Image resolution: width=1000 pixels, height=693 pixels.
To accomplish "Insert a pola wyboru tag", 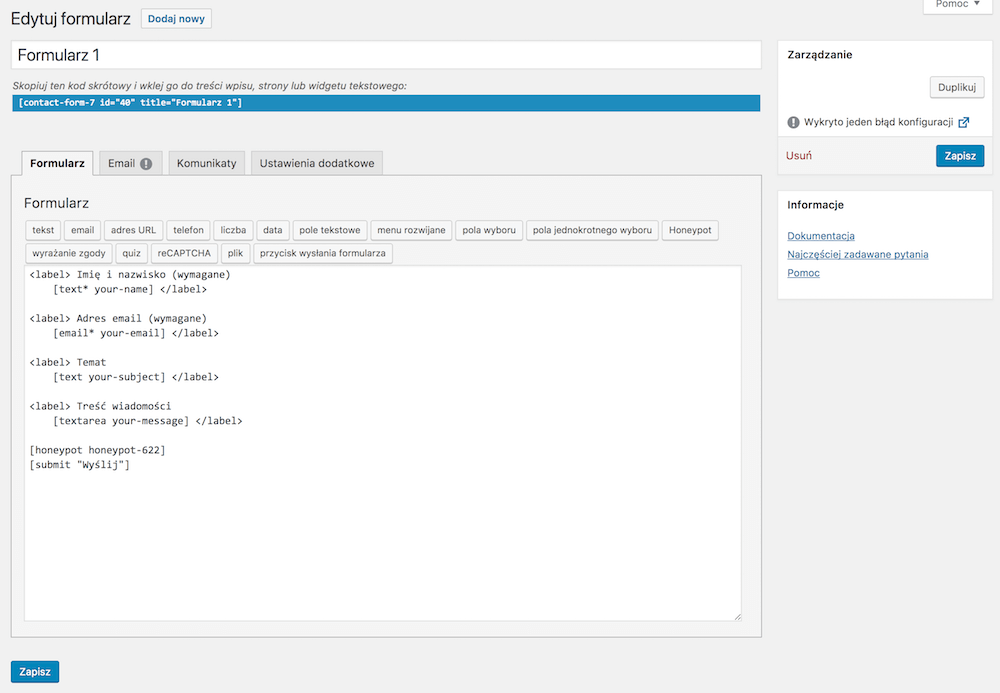I will [x=489, y=230].
